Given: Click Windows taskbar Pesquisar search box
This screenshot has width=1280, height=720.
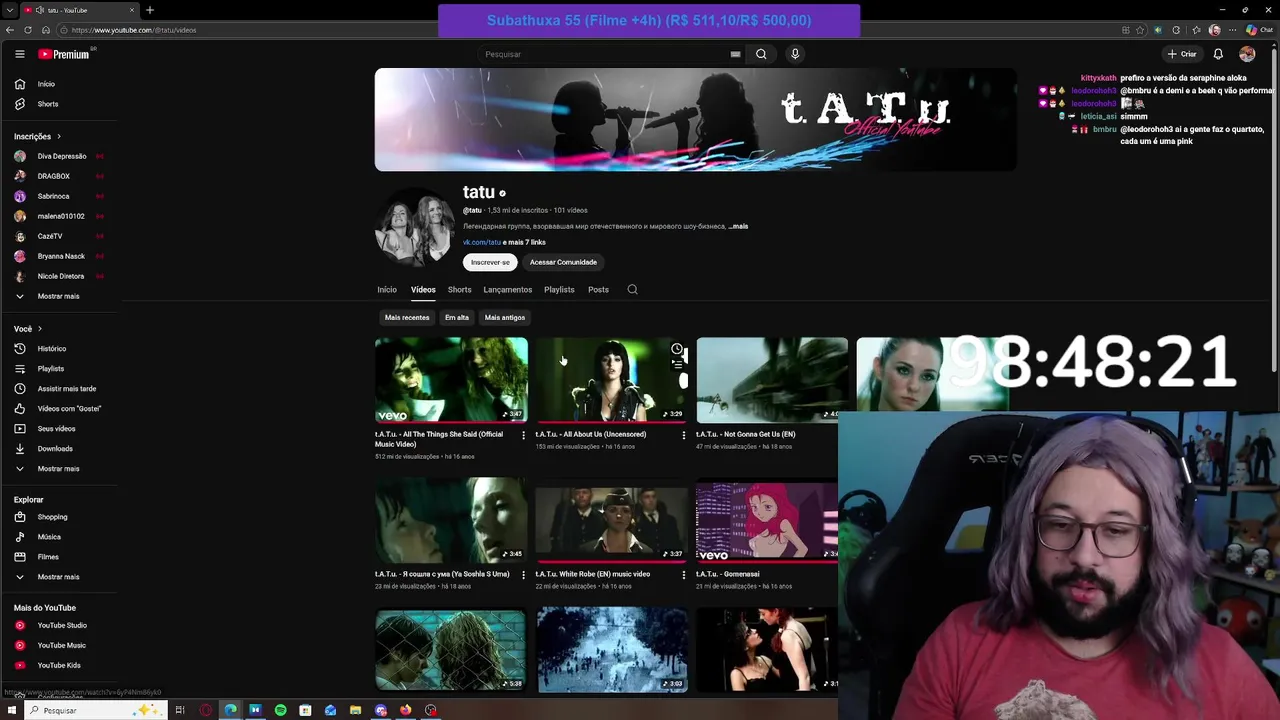Looking at the screenshot, I should (95, 710).
